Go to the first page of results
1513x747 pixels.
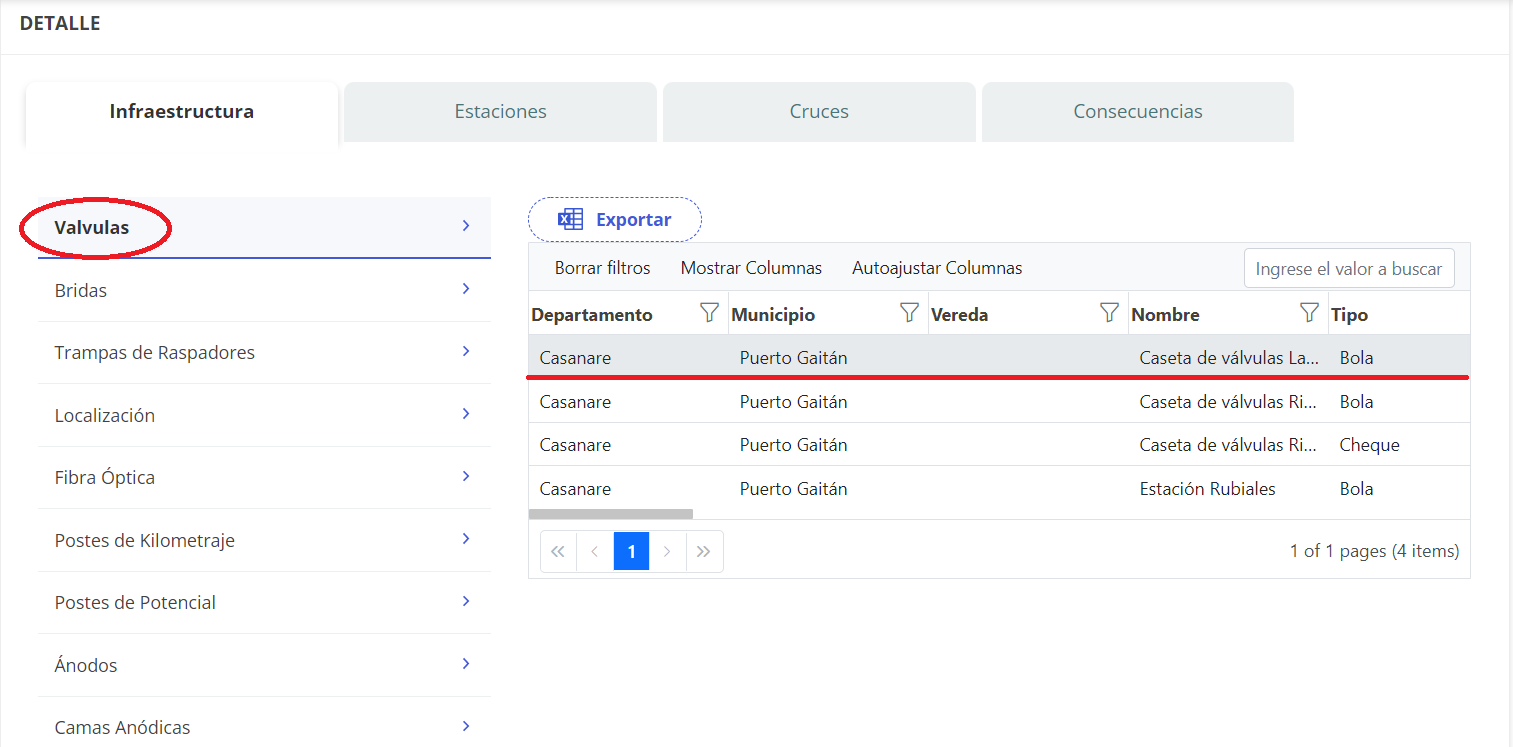click(x=558, y=551)
